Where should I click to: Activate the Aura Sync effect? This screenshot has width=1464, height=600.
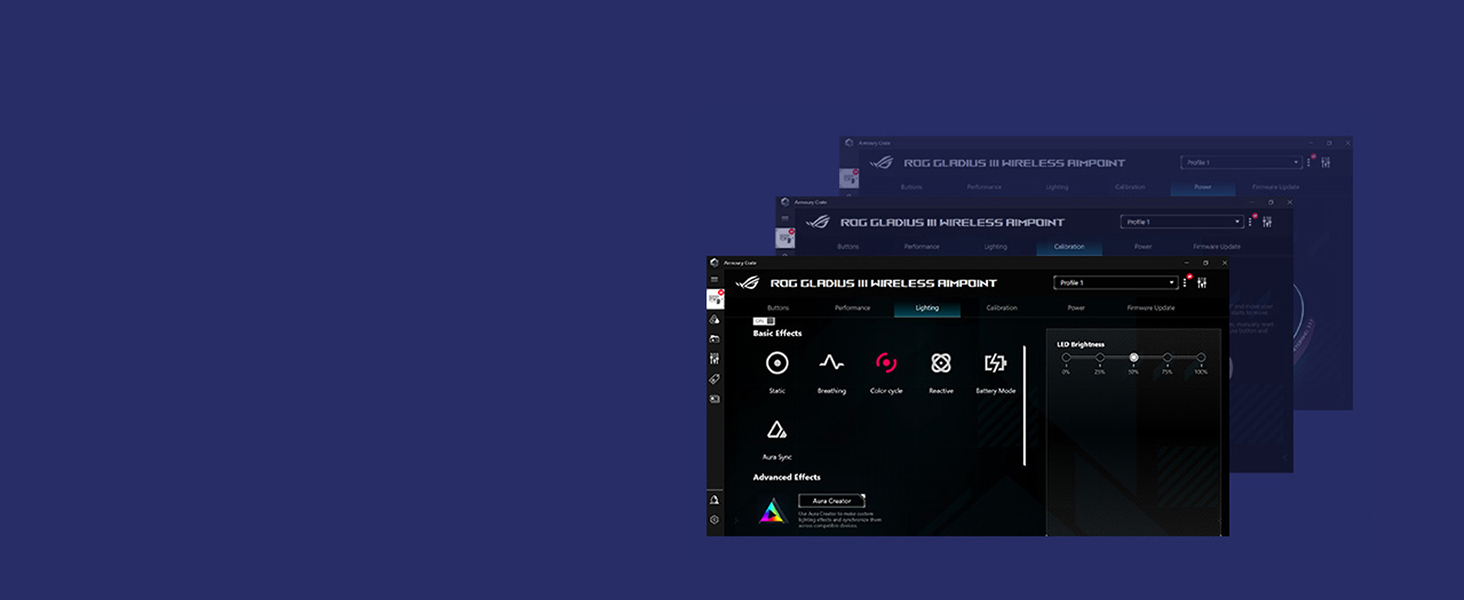777,430
